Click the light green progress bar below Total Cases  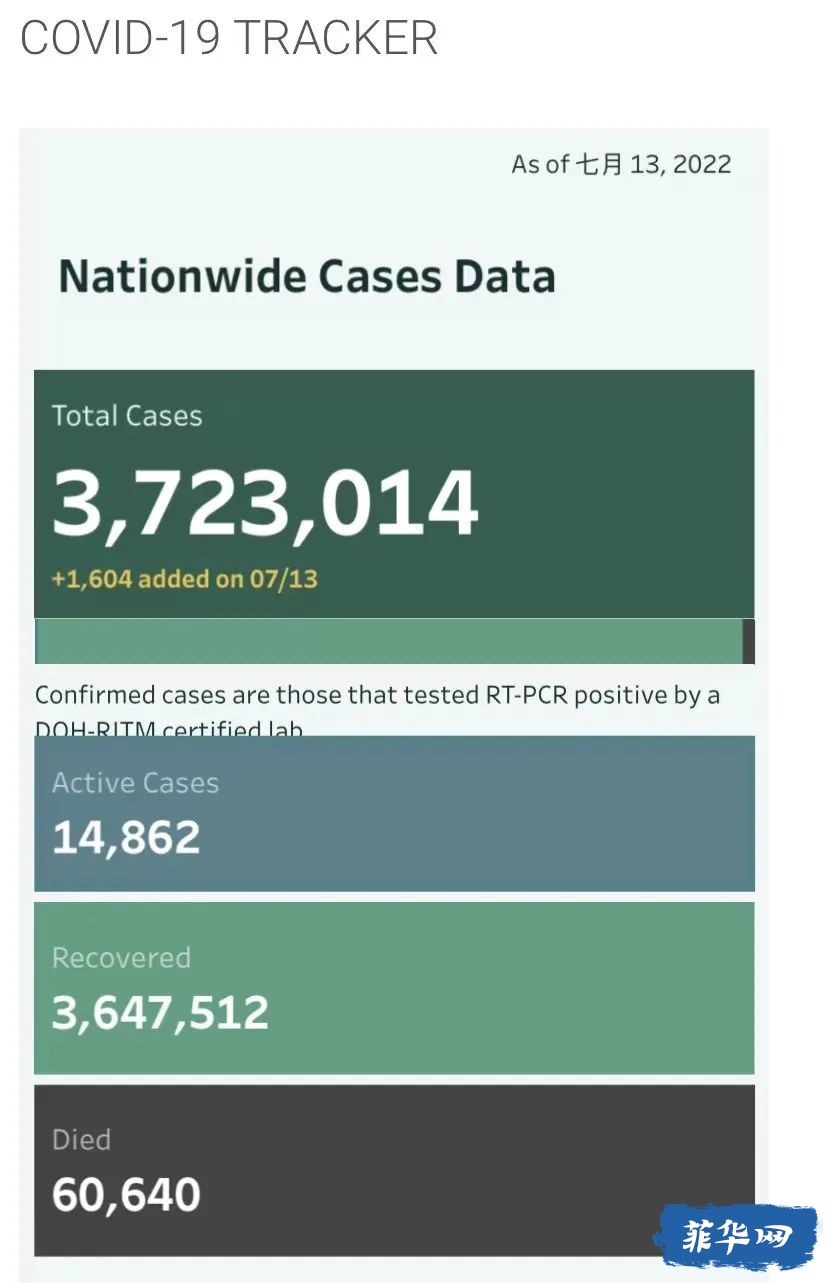pos(389,641)
